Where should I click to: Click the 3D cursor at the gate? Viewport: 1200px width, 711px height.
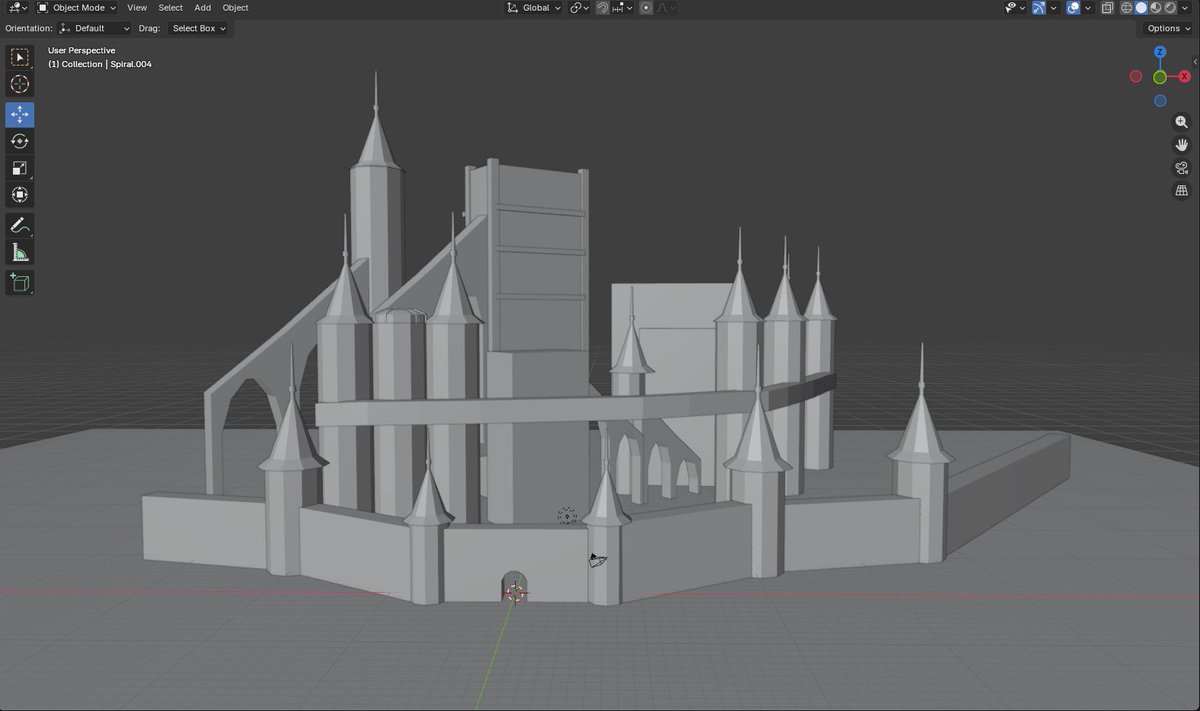click(x=515, y=593)
